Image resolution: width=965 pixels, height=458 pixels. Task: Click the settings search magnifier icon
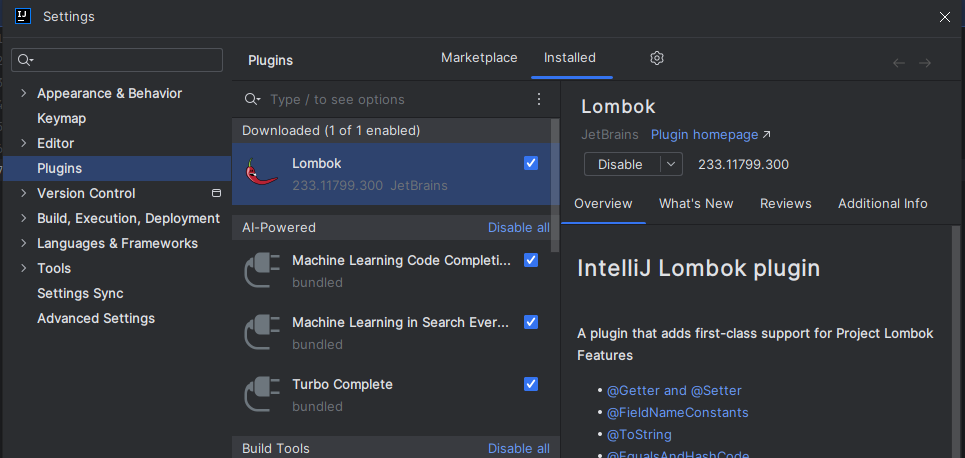click(25, 60)
